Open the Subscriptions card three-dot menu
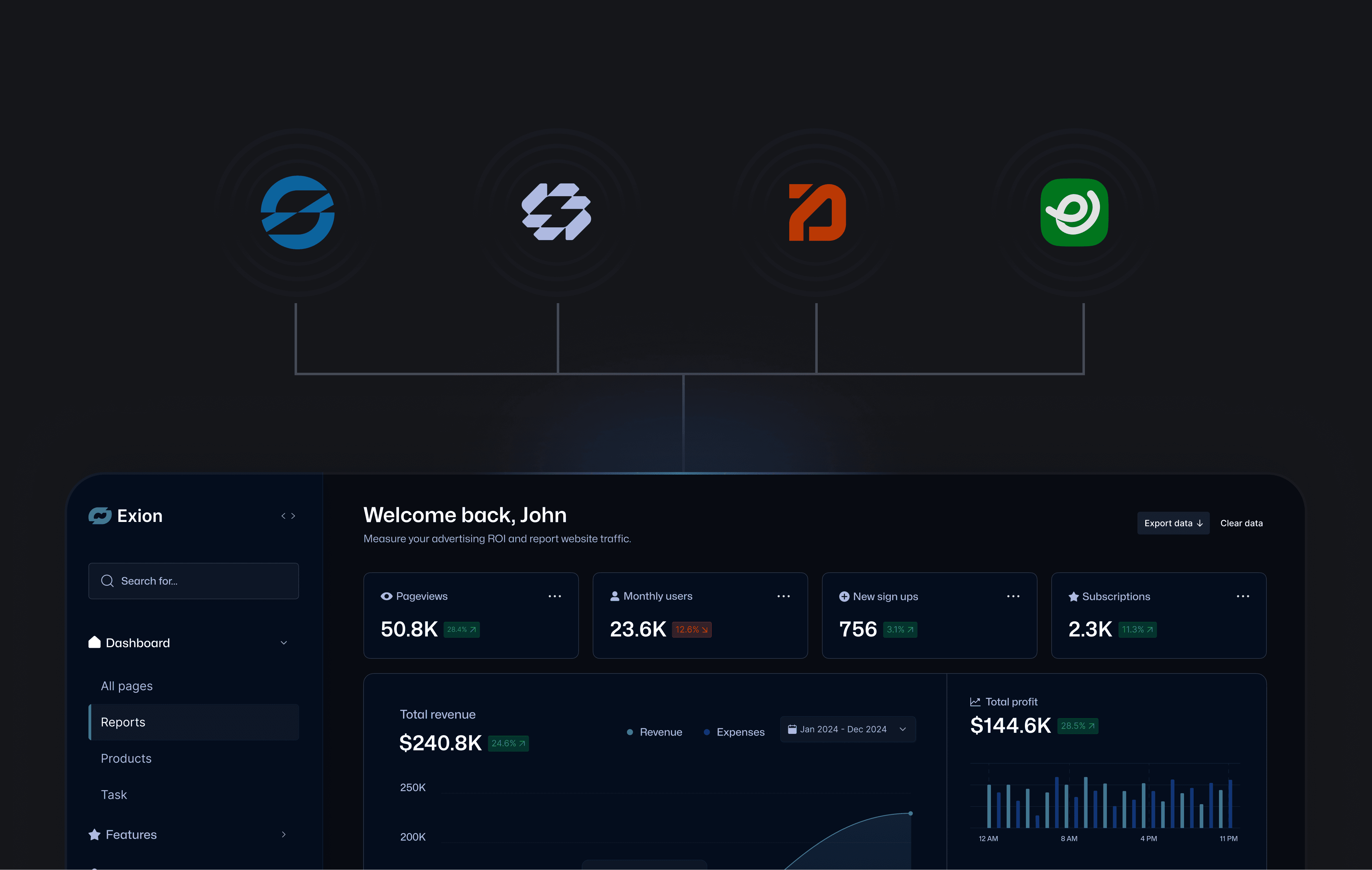 coord(1243,596)
